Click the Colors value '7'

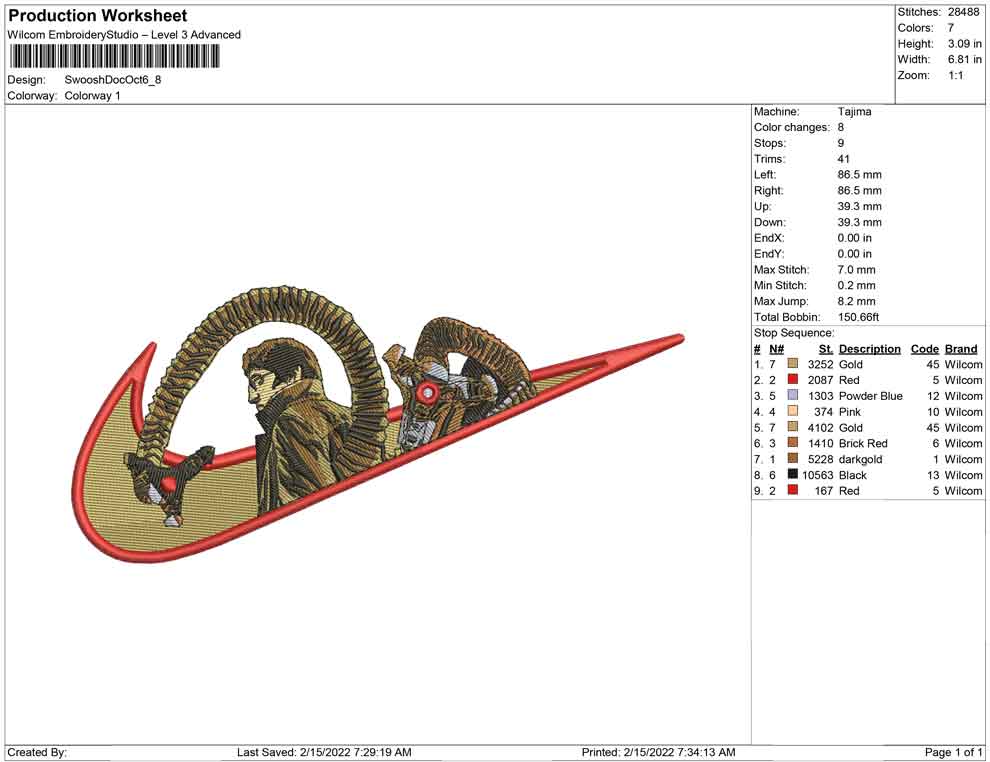click(x=951, y=28)
